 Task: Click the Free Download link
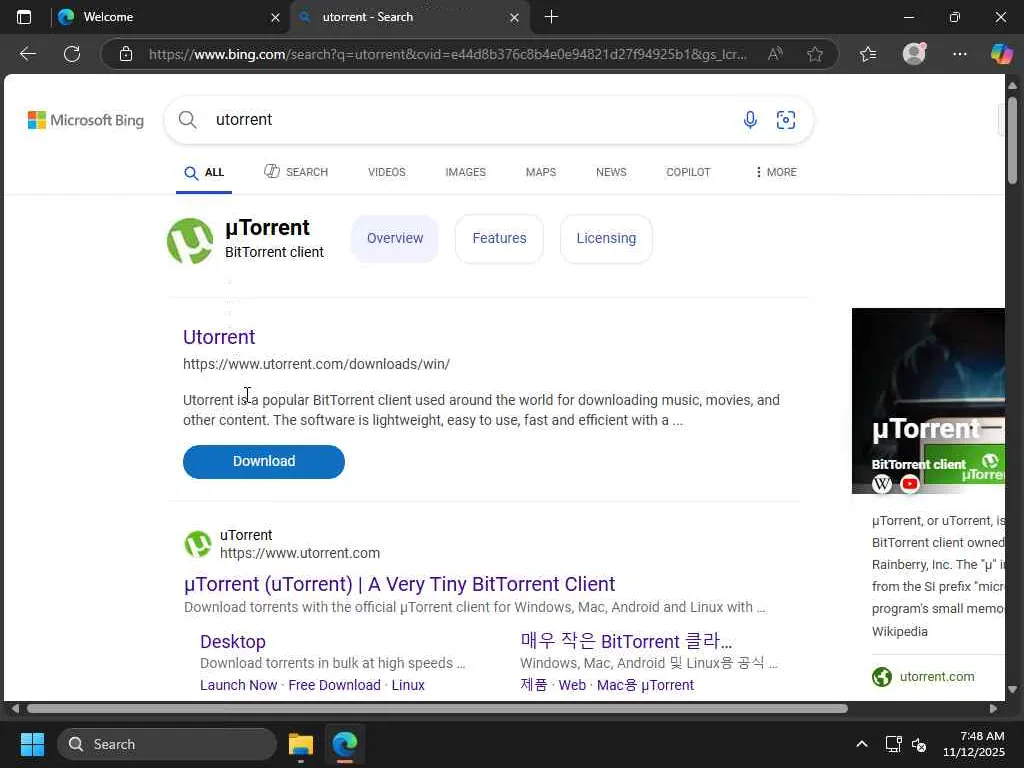(334, 685)
